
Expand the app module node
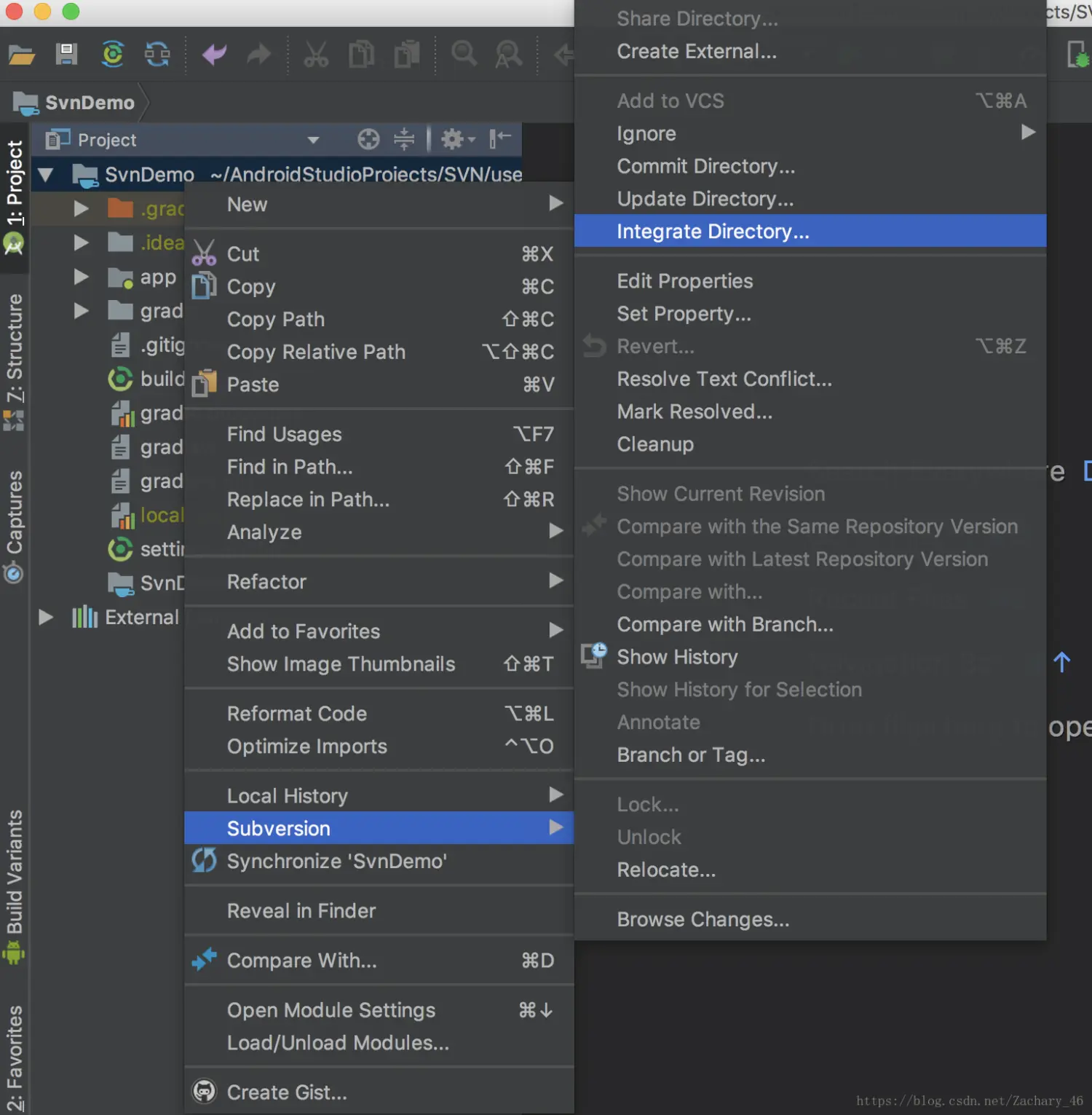81,277
